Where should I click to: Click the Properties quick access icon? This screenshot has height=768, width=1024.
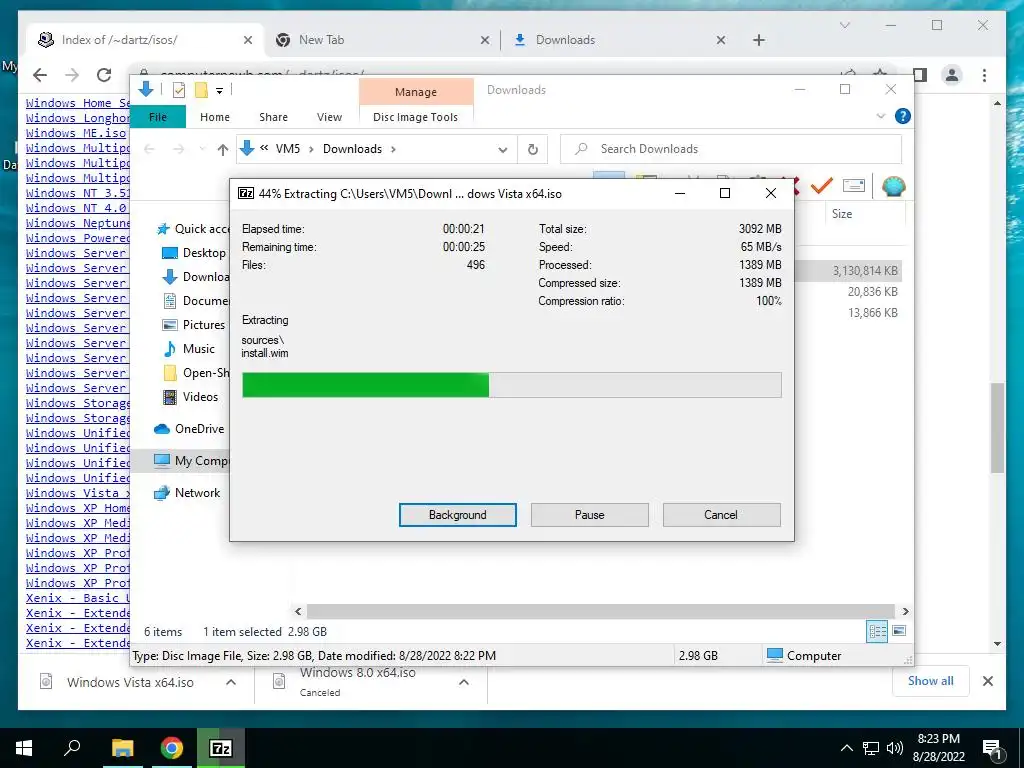[178, 90]
